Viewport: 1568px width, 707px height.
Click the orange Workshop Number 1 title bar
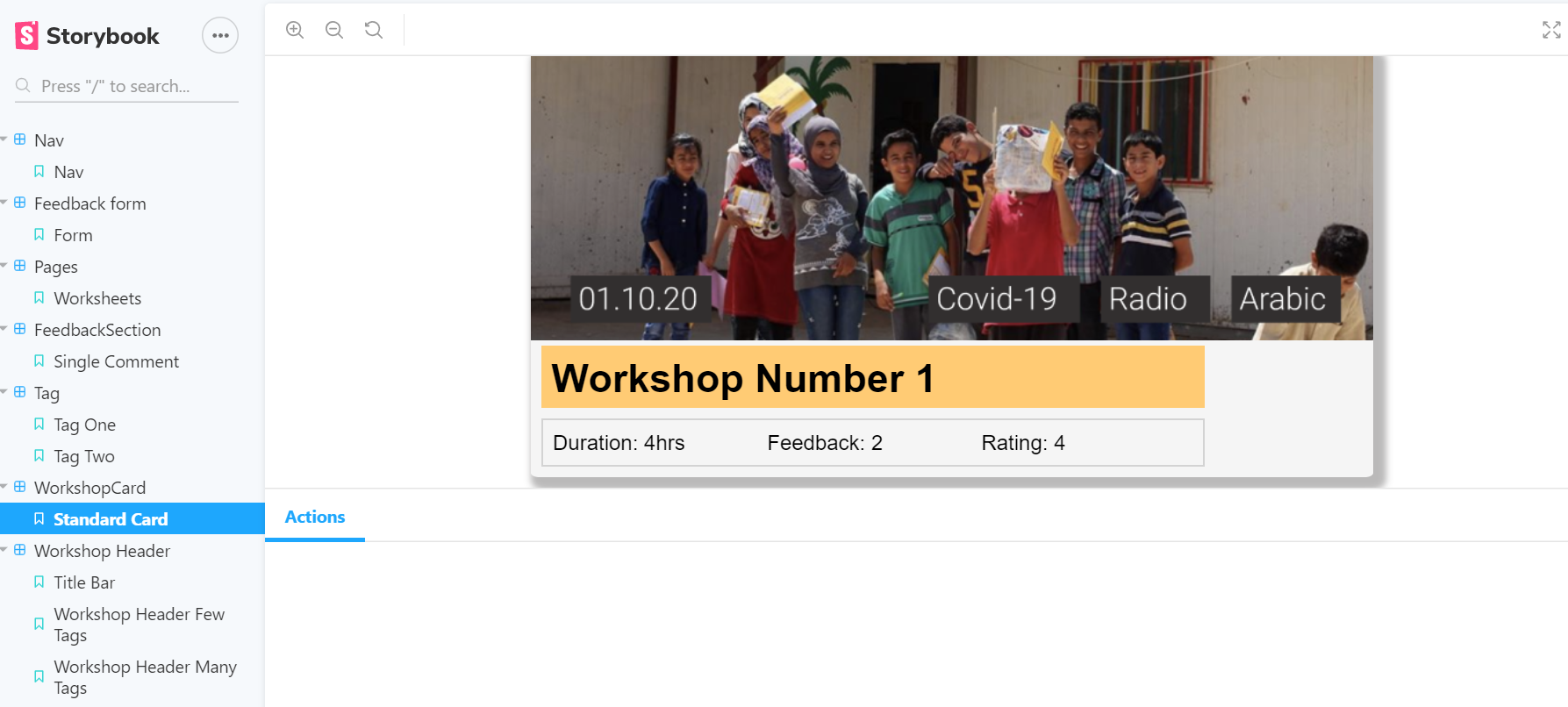tap(873, 377)
